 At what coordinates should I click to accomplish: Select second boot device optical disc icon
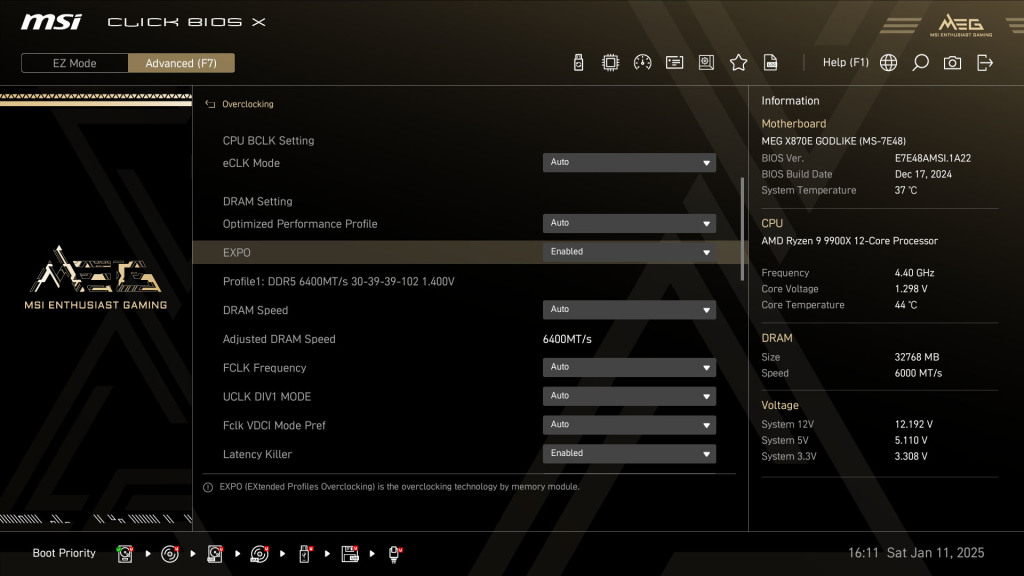[170, 554]
